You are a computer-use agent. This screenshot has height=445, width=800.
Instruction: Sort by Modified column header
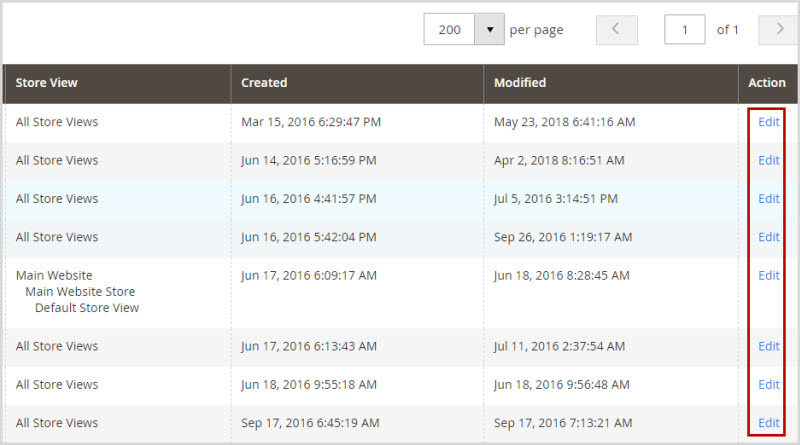pyautogui.click(x=520, y=83)
